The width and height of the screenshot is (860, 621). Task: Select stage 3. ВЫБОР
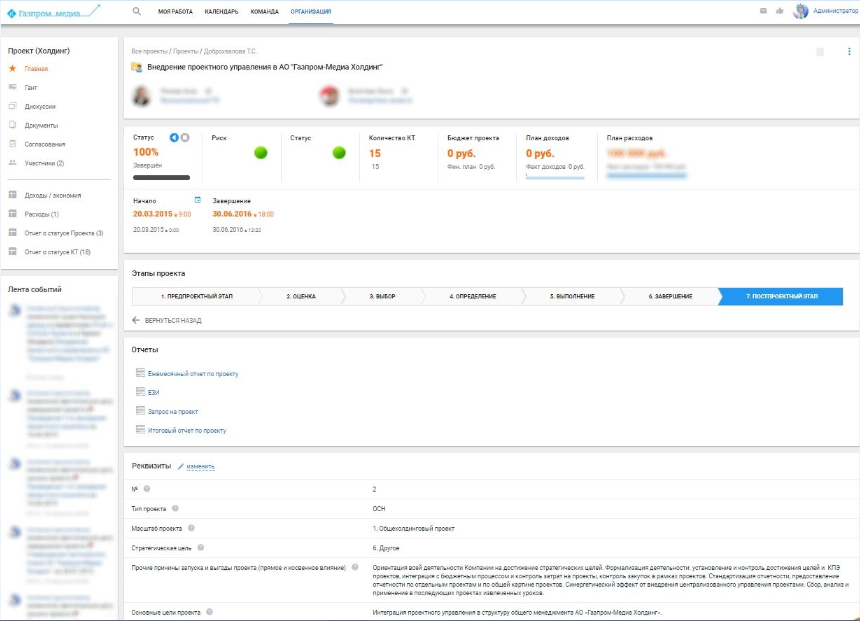tap(382, 296)
